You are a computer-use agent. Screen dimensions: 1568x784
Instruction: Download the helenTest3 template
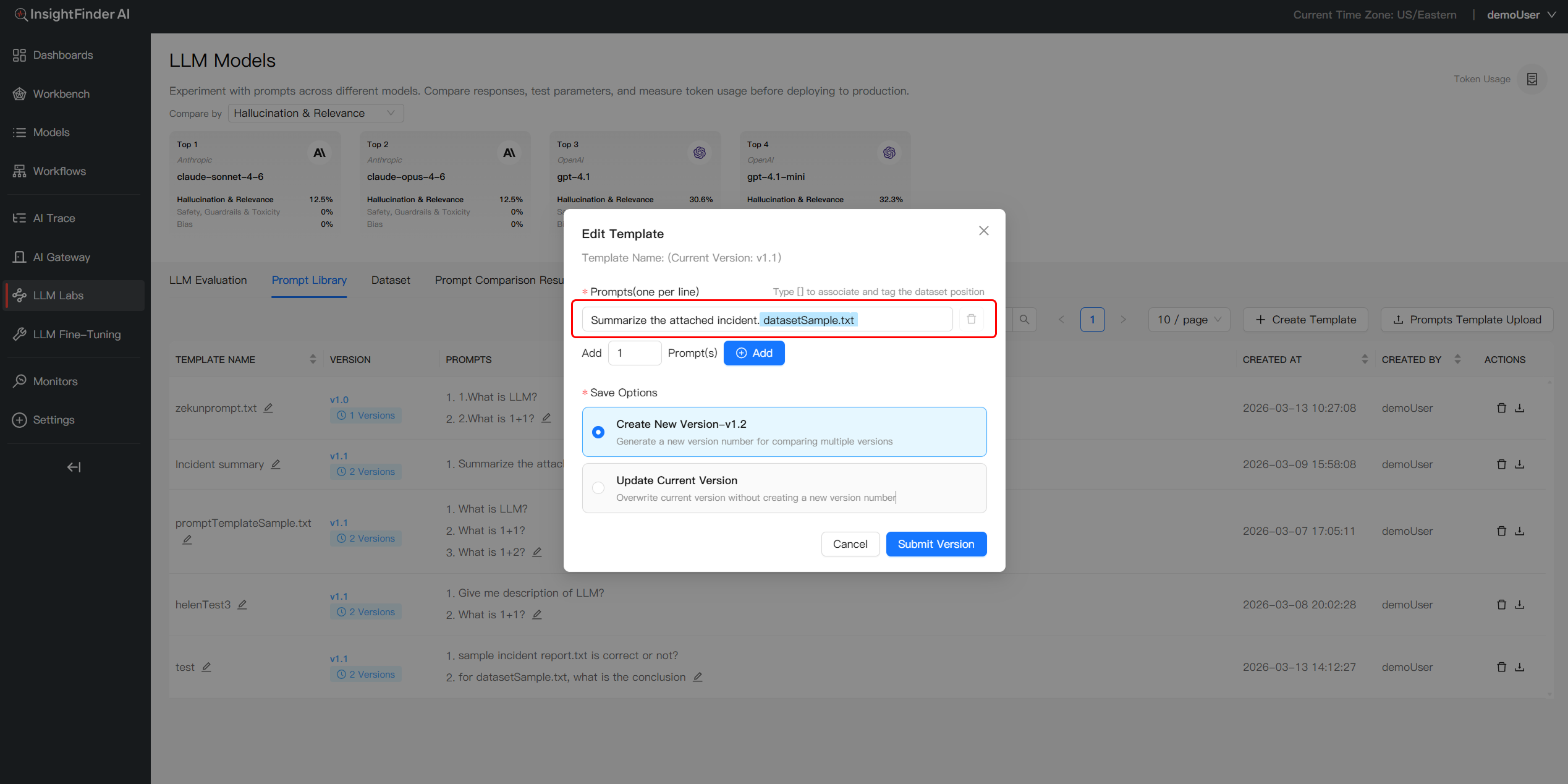coord(1520,605)
